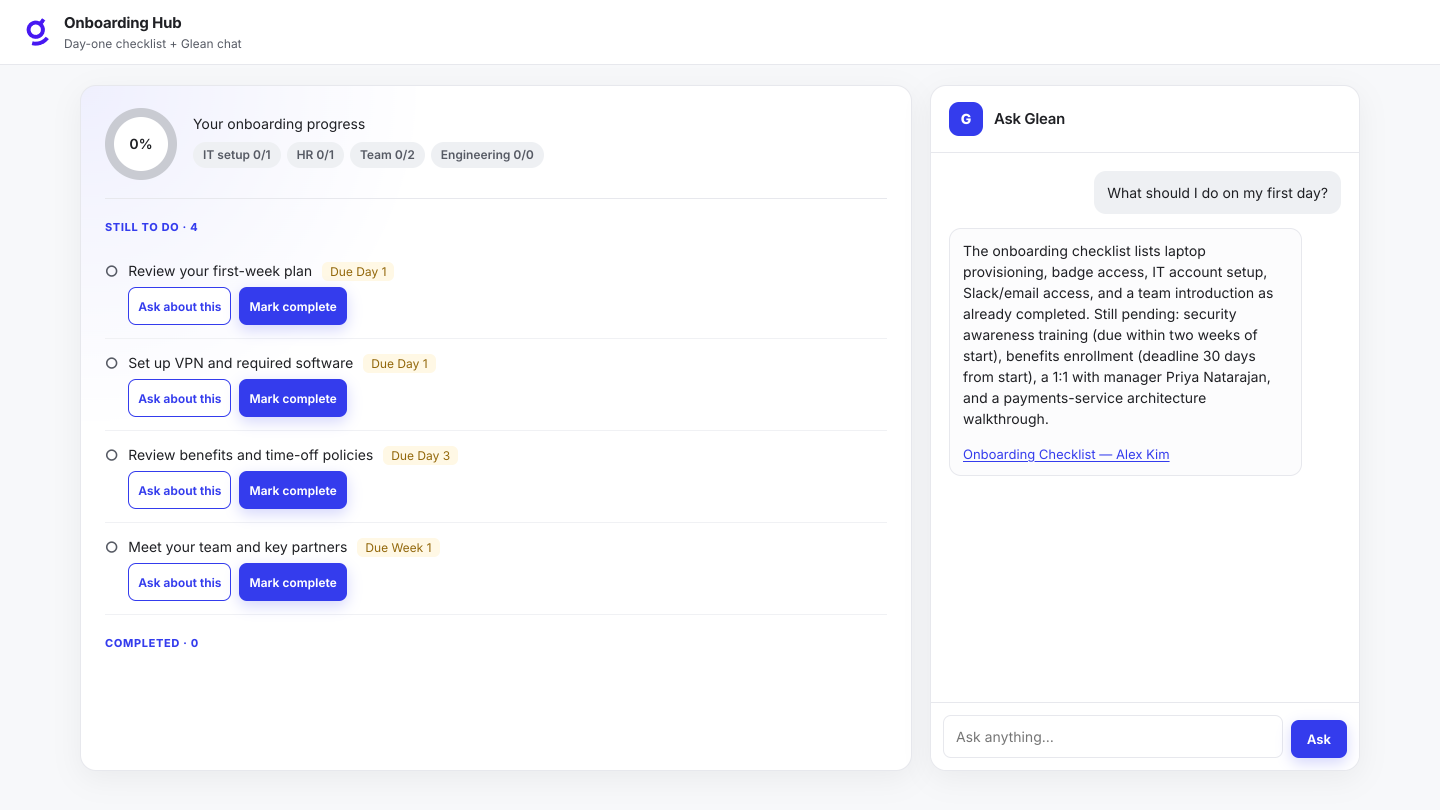The height and width of the screenshot is (810, 1440).
Task: Mark Review benefits and time-off policies complete
Action: coord(293,490)
